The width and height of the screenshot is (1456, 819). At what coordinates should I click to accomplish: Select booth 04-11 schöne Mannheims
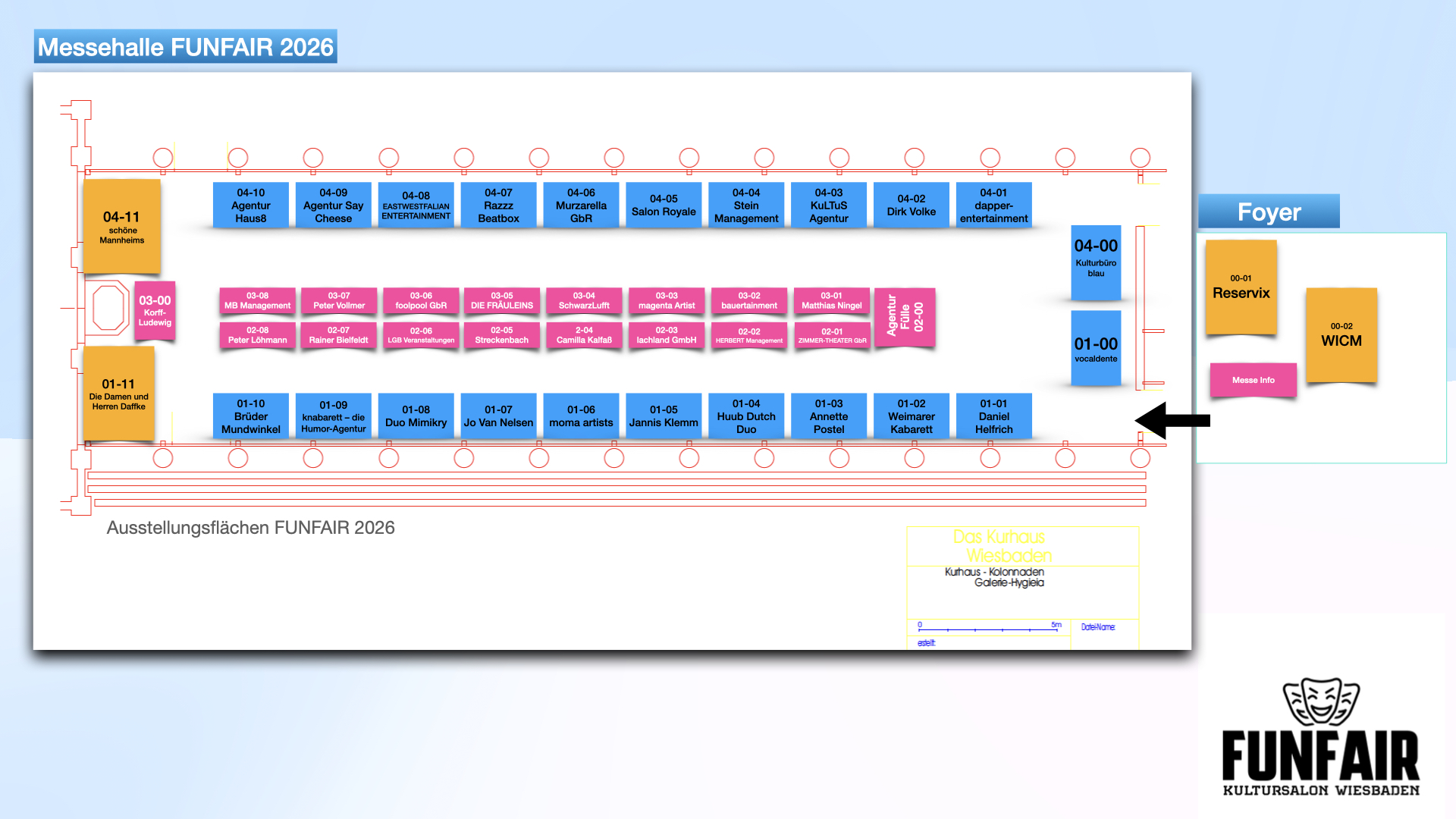click(121, 226)
